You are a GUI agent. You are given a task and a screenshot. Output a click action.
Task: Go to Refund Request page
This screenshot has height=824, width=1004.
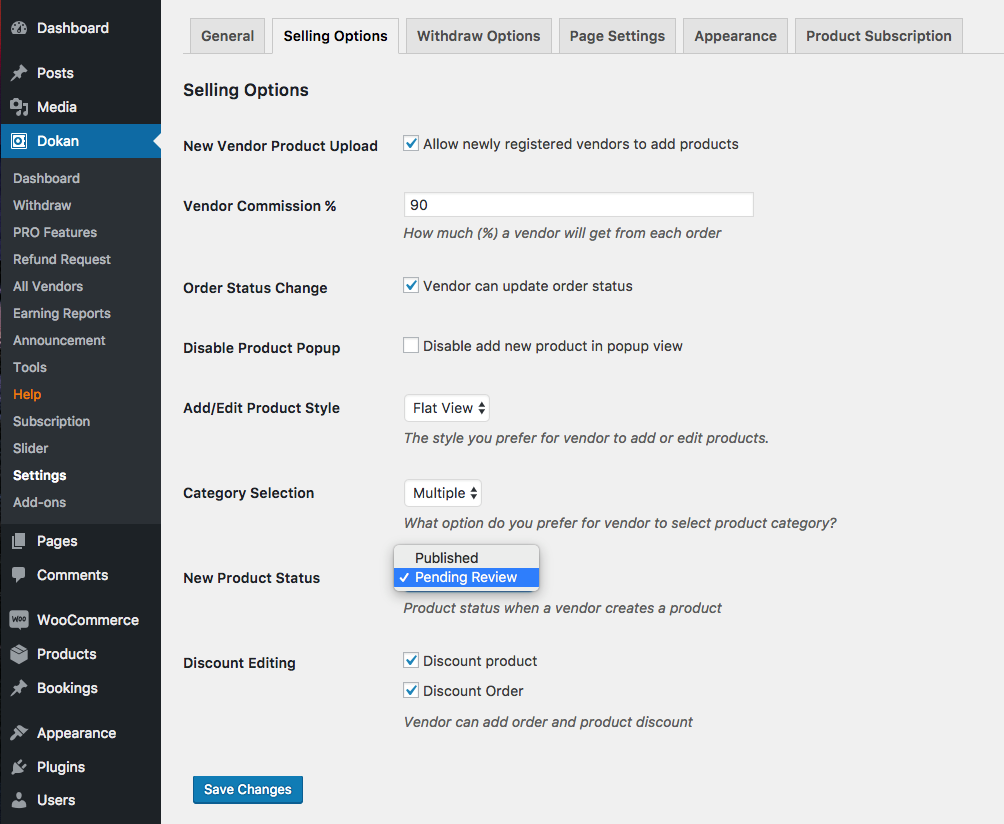point(62,259)
